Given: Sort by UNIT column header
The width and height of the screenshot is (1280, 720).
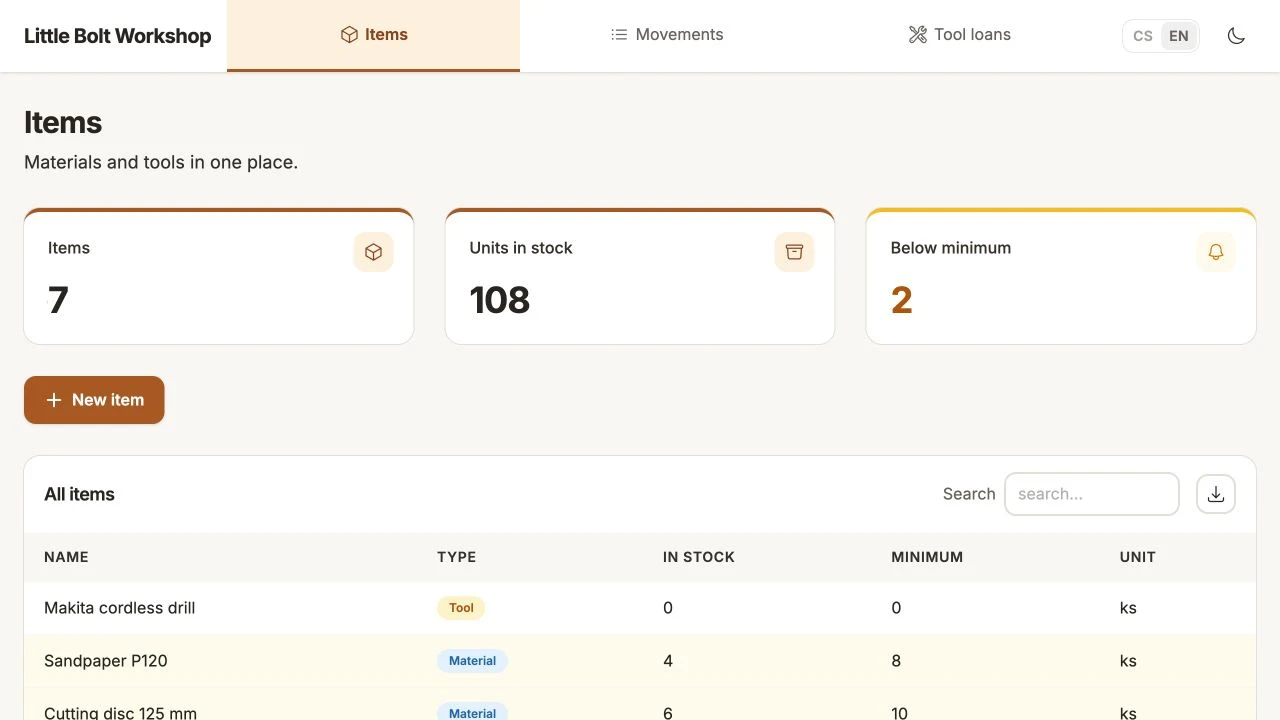Looking at the screenshot, I should [x=1138, y=557].
